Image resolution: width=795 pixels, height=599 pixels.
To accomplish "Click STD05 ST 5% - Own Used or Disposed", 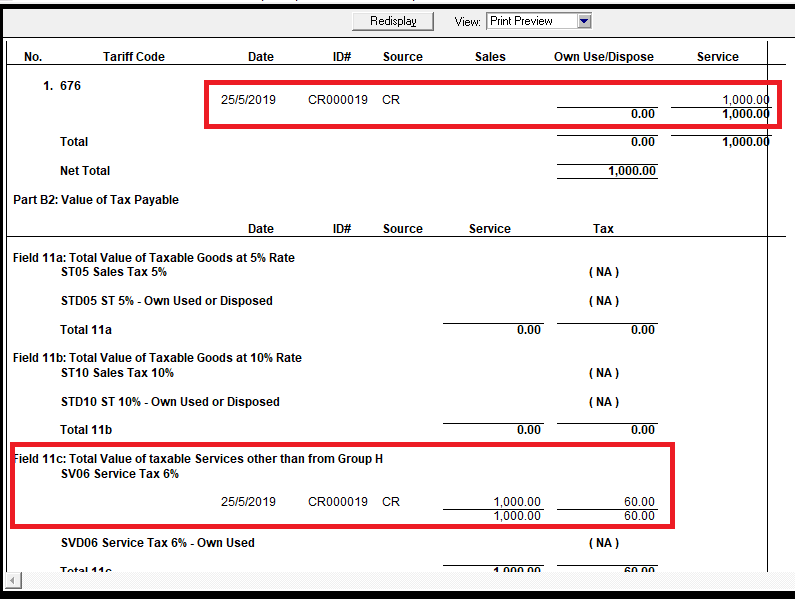I will pyautogui.click(x=167, y=301).
